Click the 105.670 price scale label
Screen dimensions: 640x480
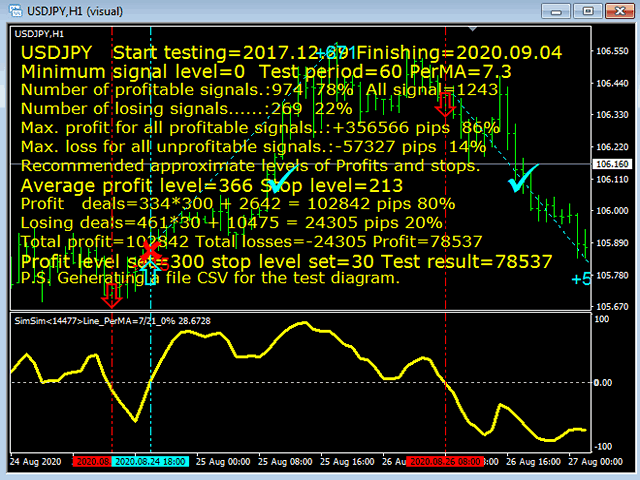pyautogui.click(x=612, y=307)
